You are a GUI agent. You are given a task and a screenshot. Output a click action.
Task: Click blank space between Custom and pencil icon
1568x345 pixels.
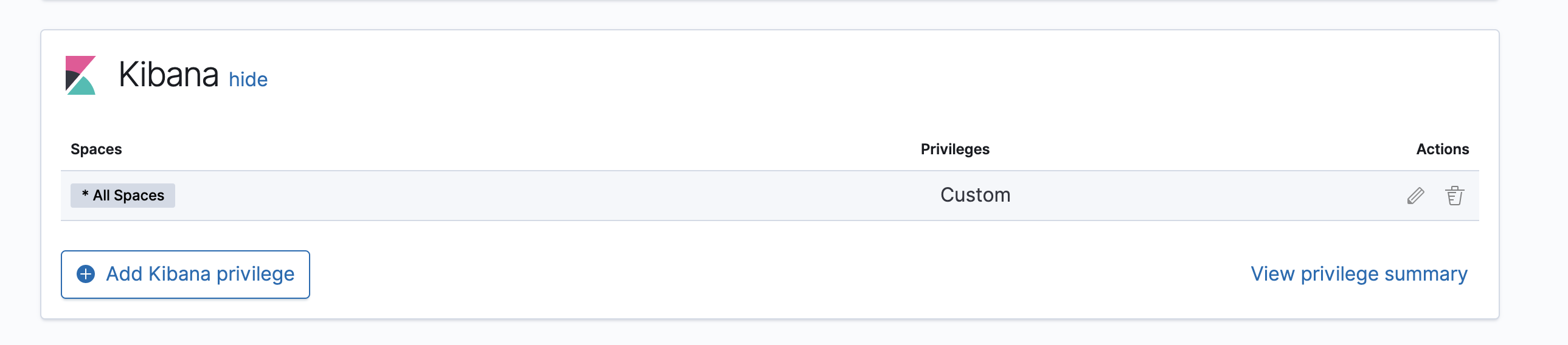tap(1205, 196)
